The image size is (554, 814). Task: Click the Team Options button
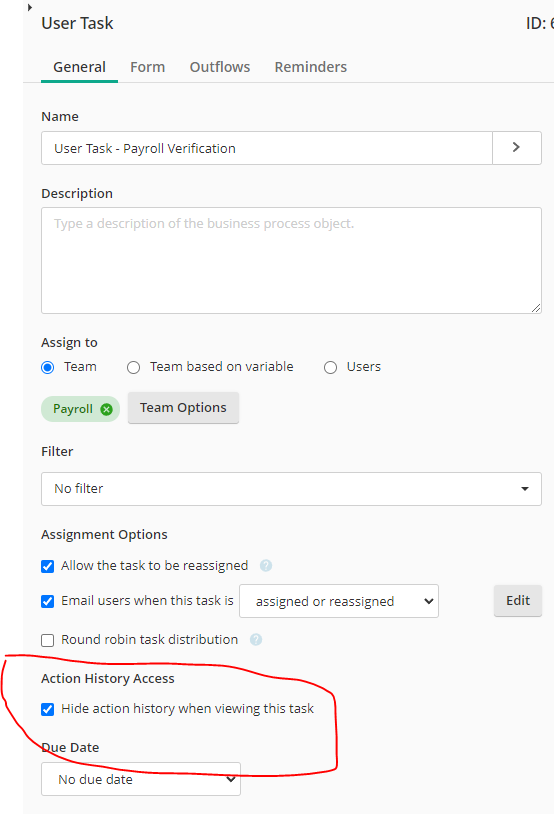183,408
